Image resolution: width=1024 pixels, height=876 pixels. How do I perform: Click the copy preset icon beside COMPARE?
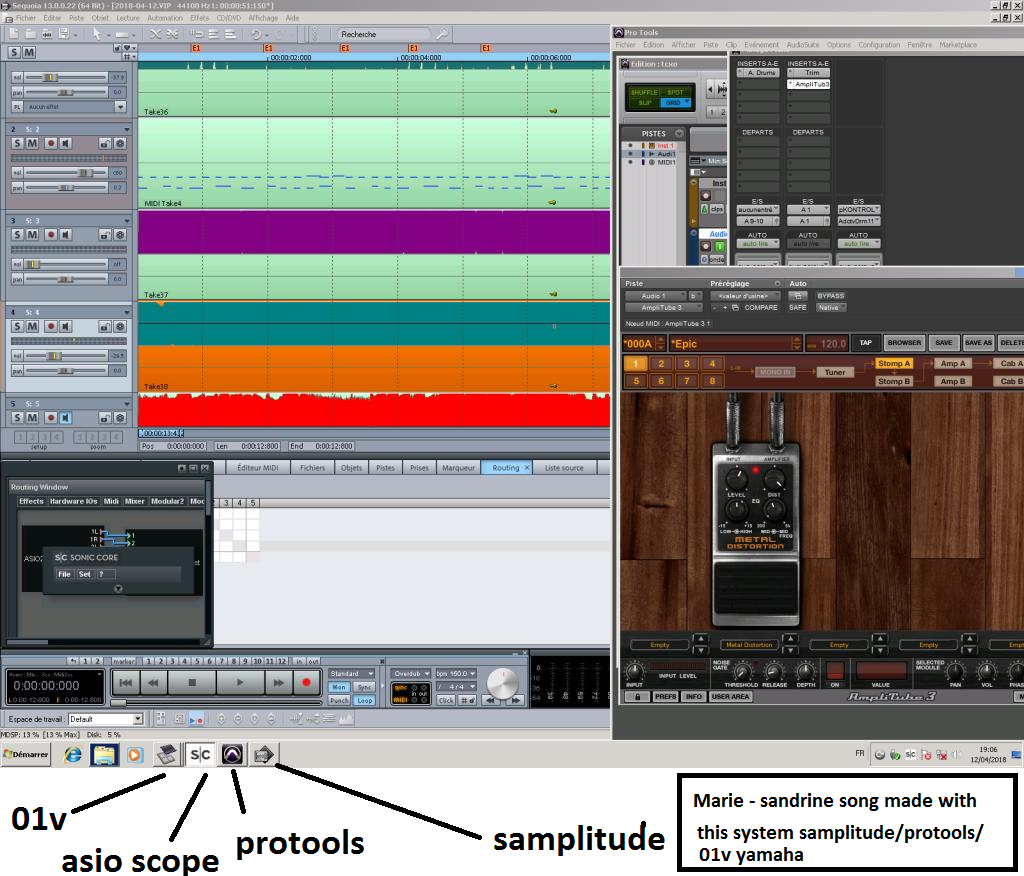click(735, 308)
